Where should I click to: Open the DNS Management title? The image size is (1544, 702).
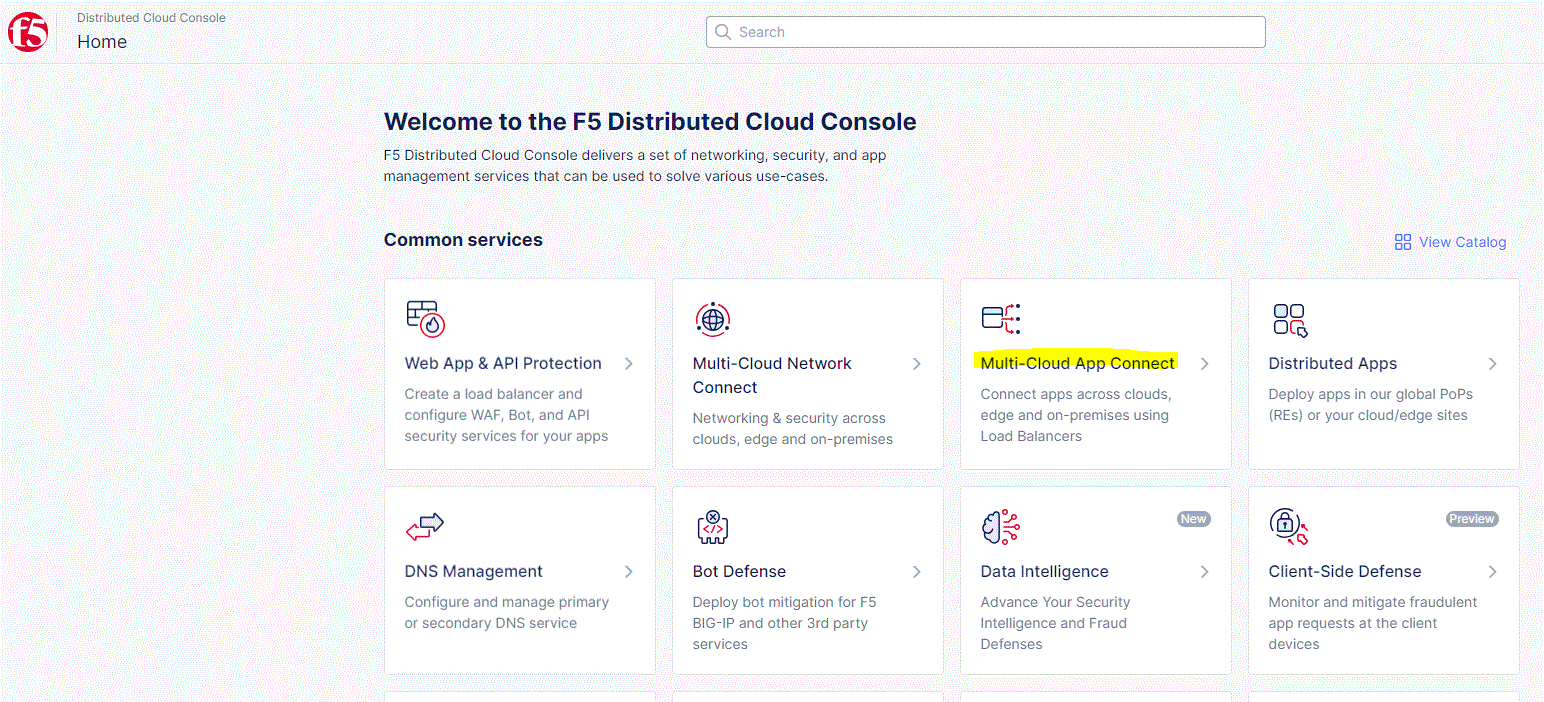pyautogui.click(x=474, y=572)
